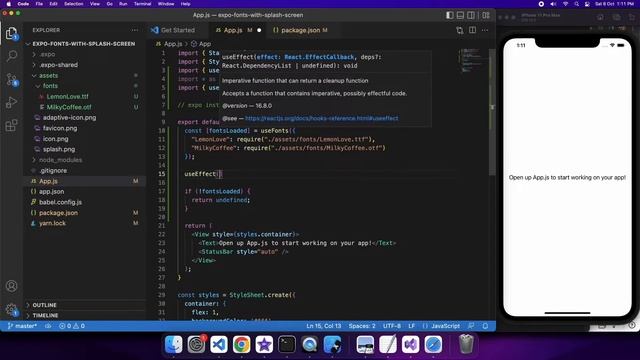Toggle the secondary side bar layout icon
The width and height of the screenshot is (640, 360).
click(471, 15)
